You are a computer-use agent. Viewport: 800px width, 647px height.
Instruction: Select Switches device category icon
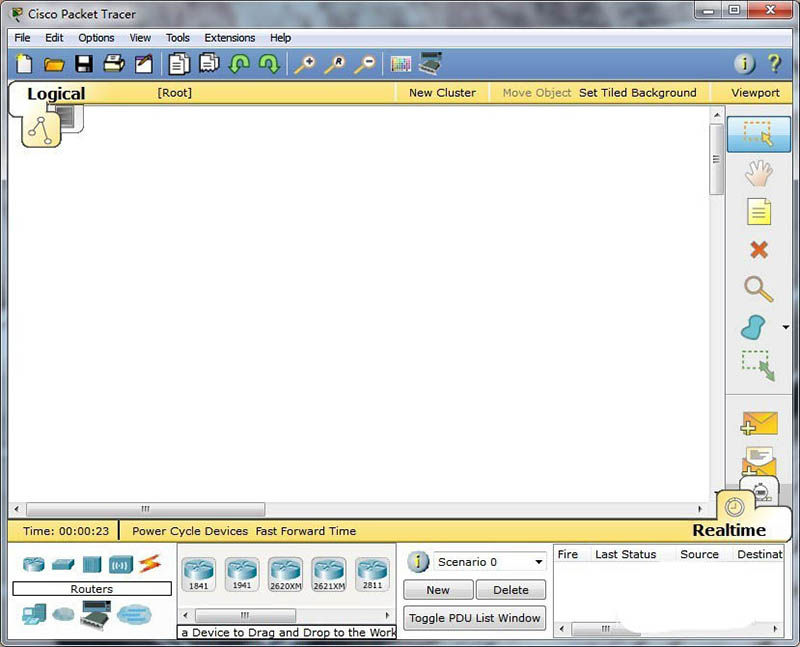(x=63, y=564)
